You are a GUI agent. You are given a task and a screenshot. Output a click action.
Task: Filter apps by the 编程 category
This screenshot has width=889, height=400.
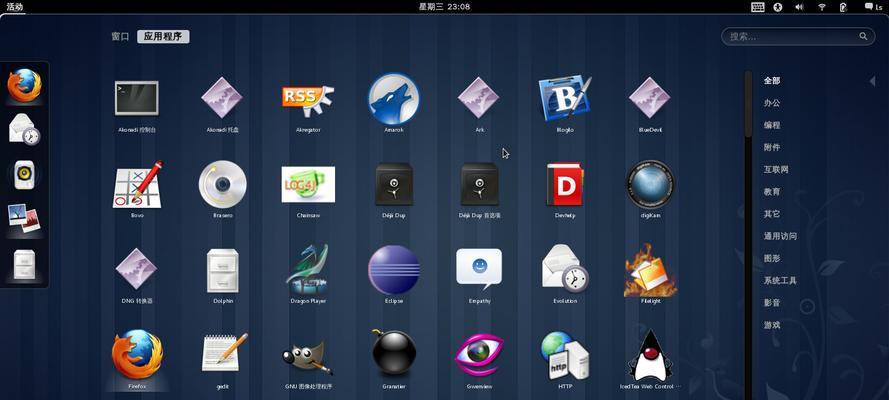tap(772, 125)
